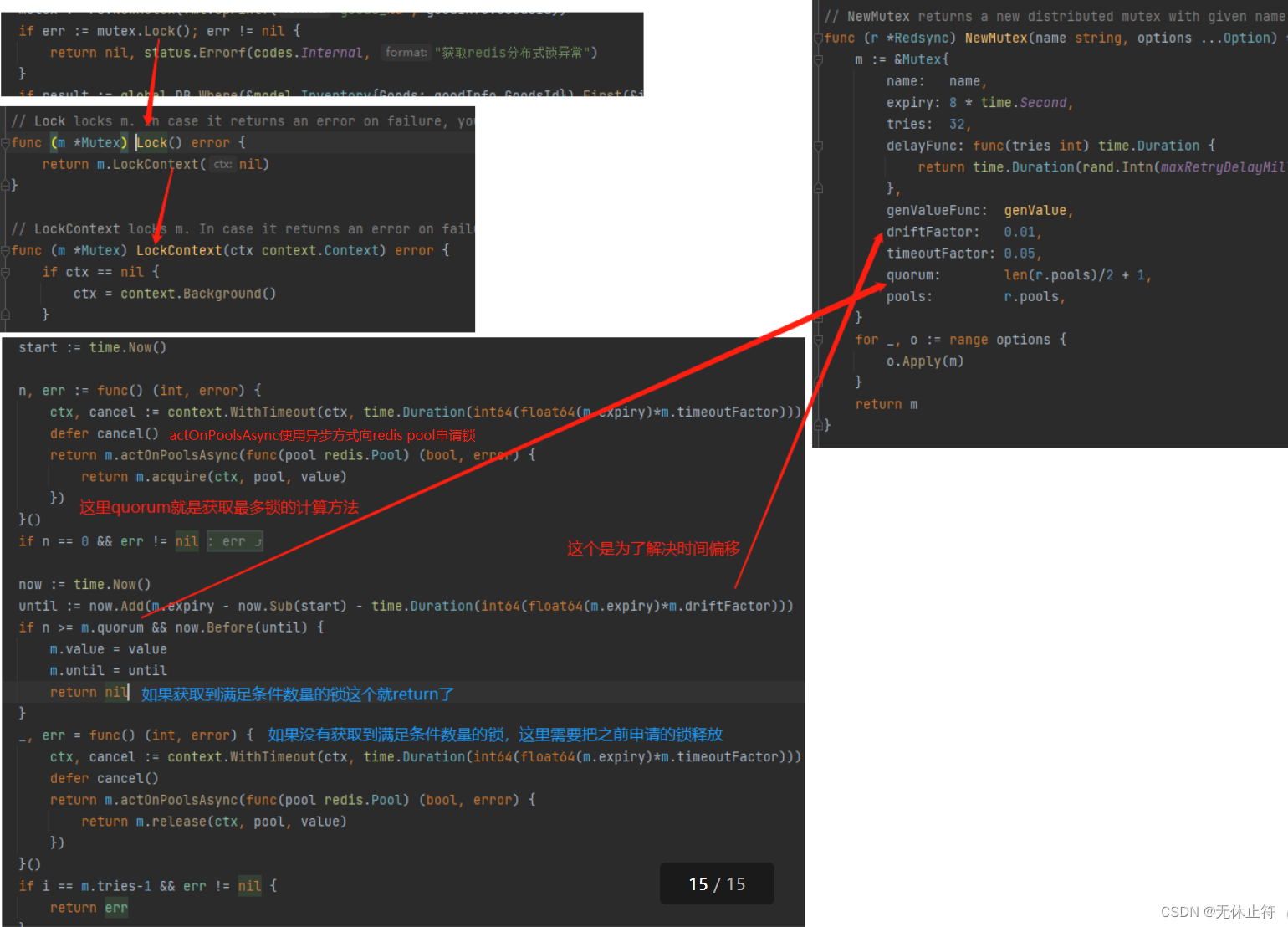The image size is (1288, 927).
Task: Click 'status.Errorf' in the return line
Action: pos(195,53)
